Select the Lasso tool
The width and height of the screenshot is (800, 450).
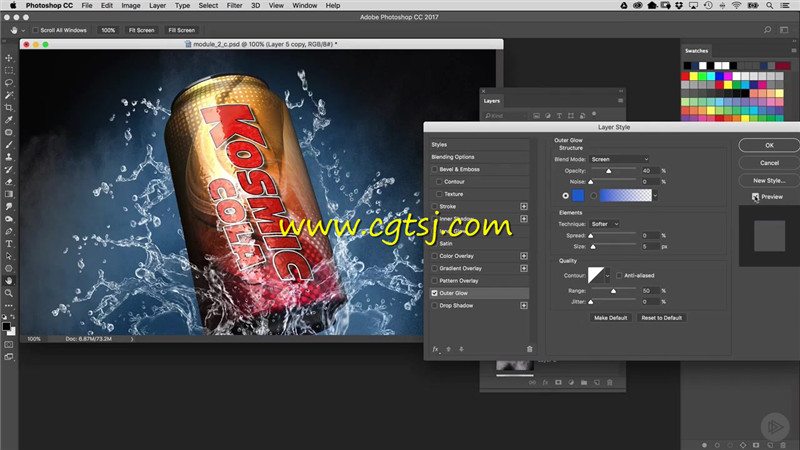point(9,83)
